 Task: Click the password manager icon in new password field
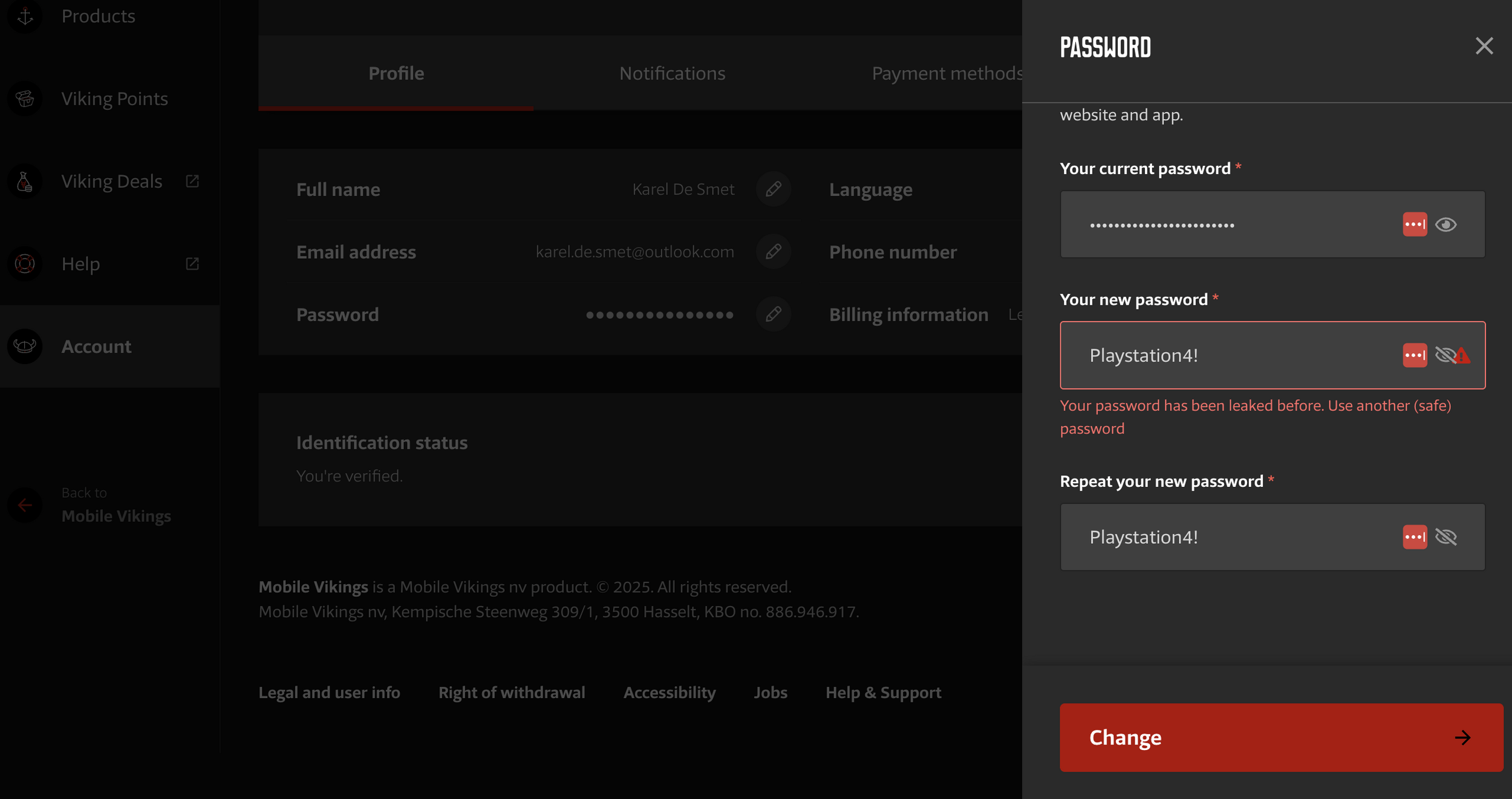click(x=1414, y=355)
